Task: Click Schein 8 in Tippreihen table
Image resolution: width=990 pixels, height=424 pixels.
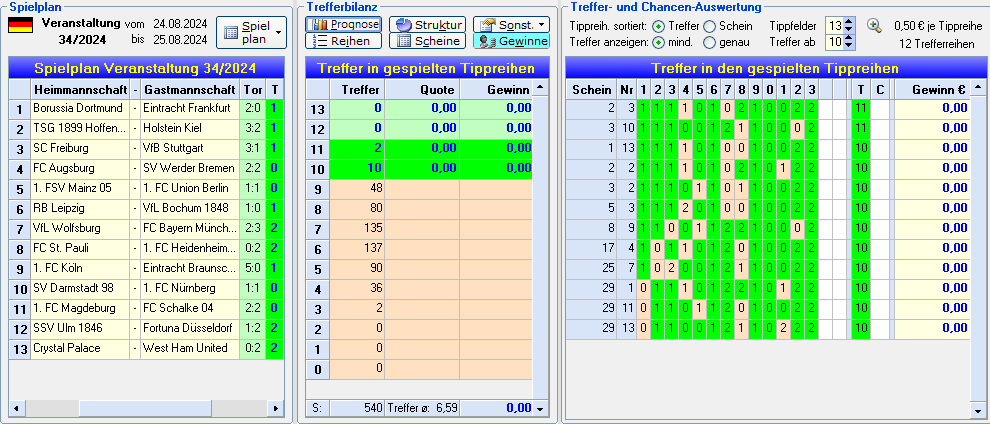Action: [591, 228]
